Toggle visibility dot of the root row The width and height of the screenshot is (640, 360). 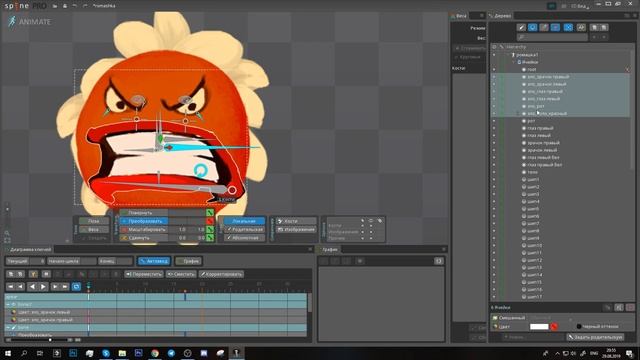494,69
